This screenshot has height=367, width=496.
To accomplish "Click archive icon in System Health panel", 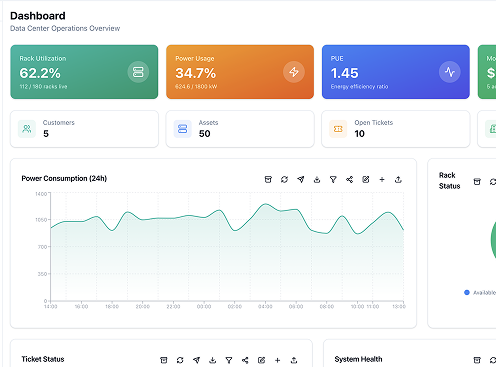I will (477, 360).
